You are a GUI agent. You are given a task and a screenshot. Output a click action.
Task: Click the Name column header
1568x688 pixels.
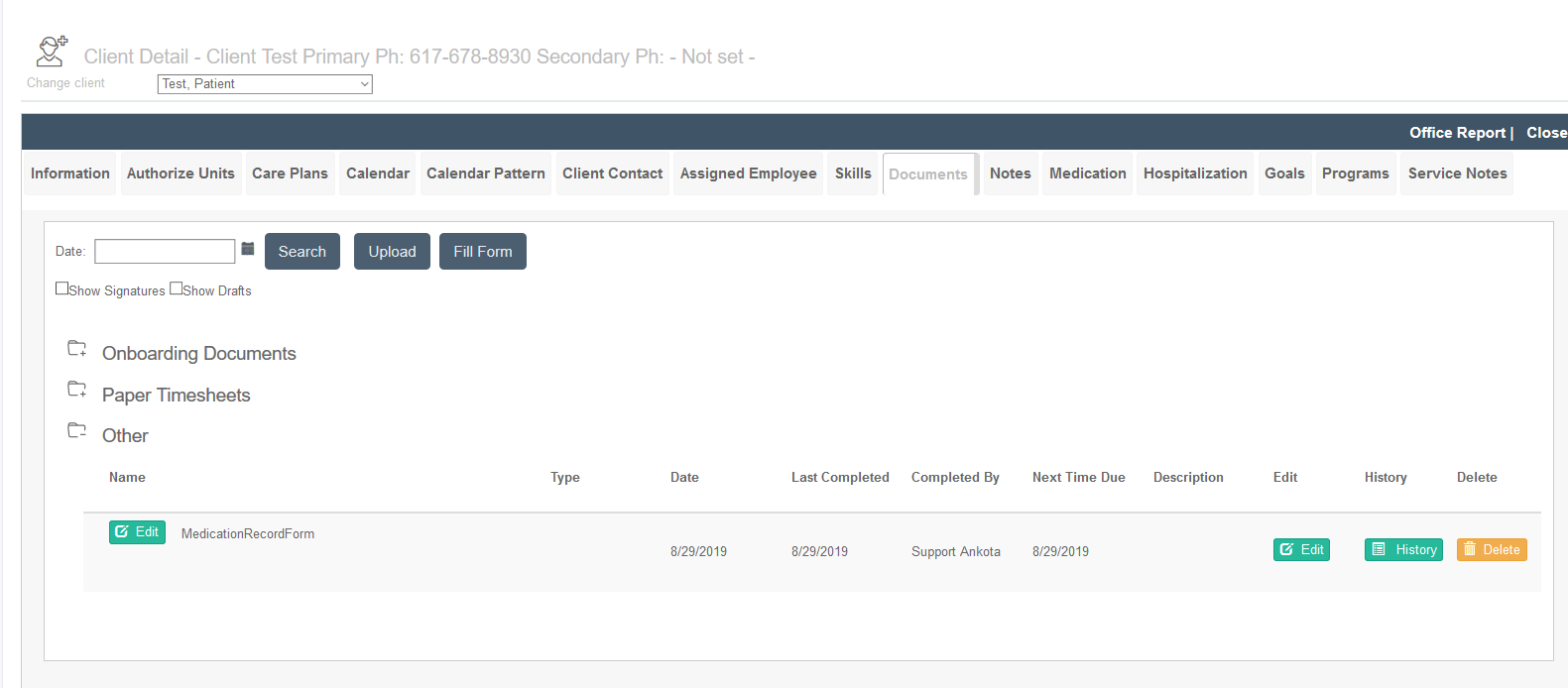tap(127, 478)
